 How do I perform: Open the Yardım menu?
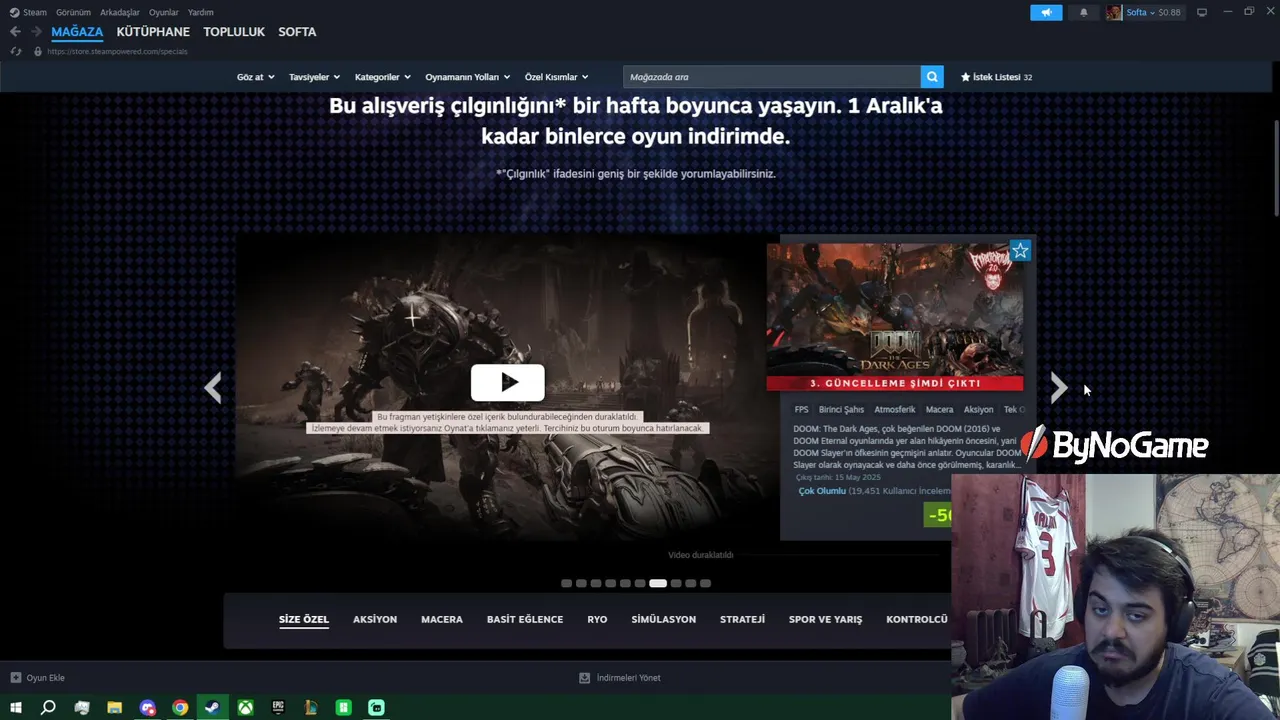coord(201,12)
